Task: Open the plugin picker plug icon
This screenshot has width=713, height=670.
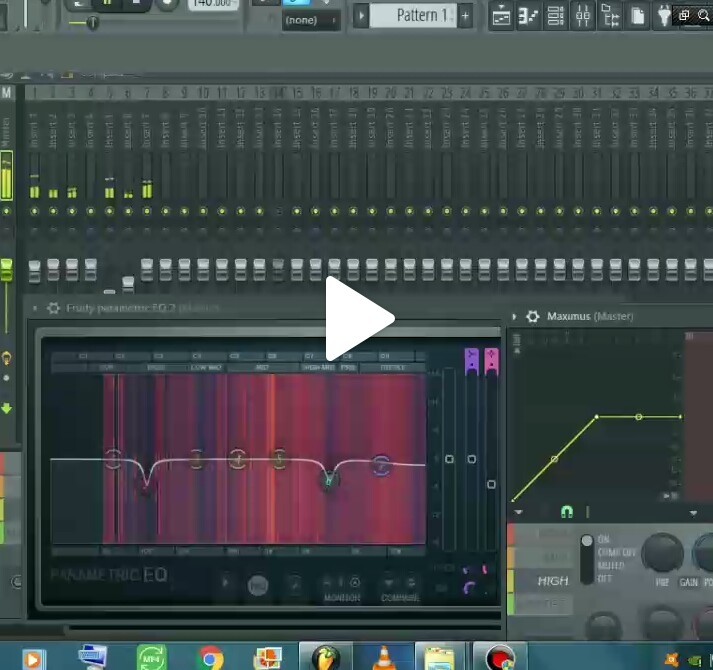Action: 663,17
